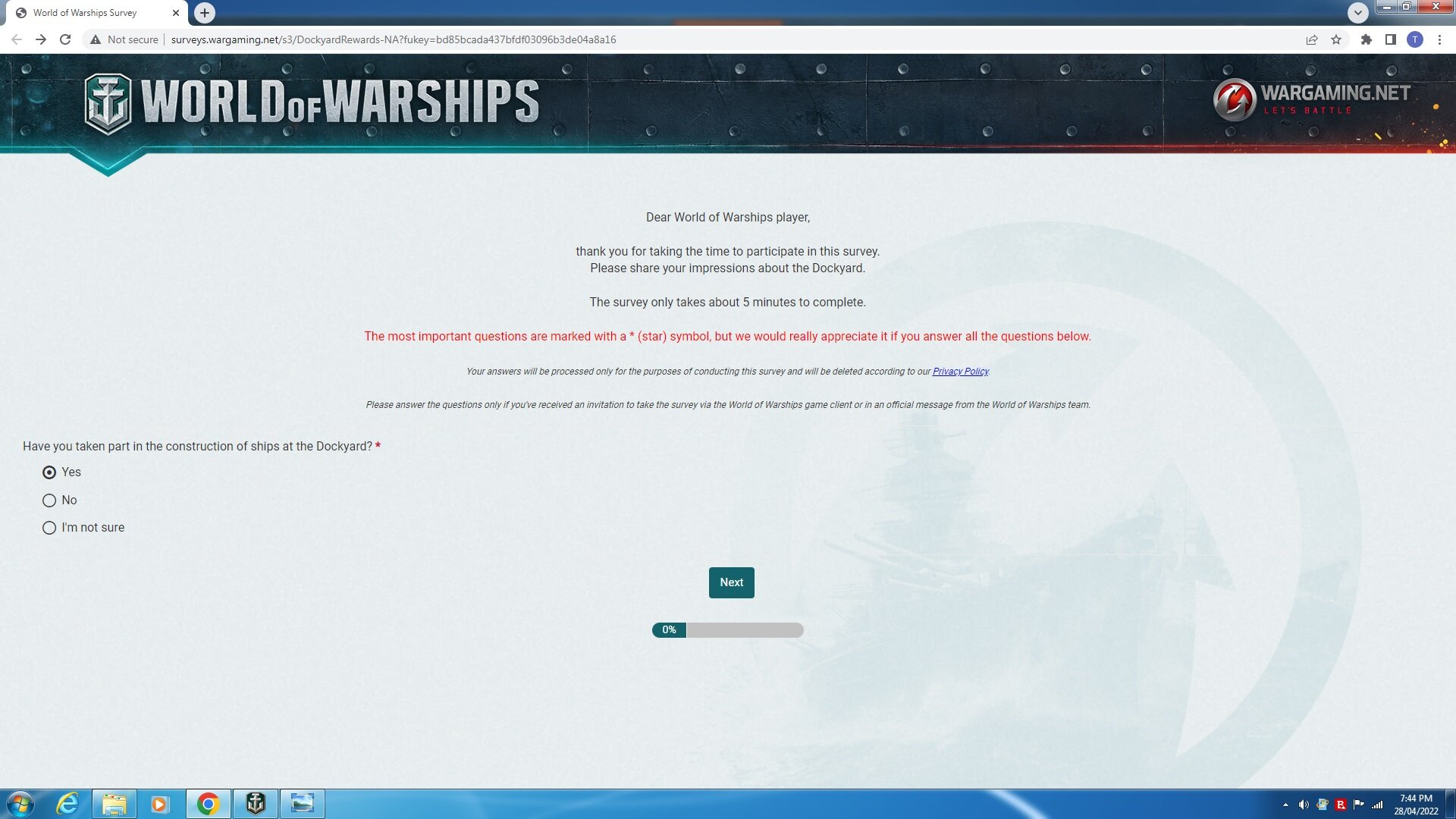
Task: Reload the survey page
Action: tap(65, 39)
